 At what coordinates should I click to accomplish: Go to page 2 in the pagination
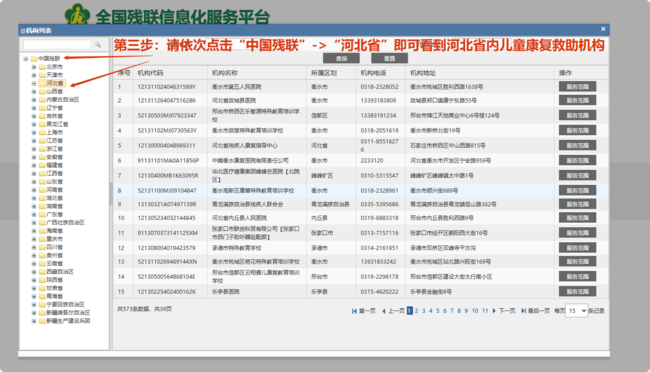point(417,311)
